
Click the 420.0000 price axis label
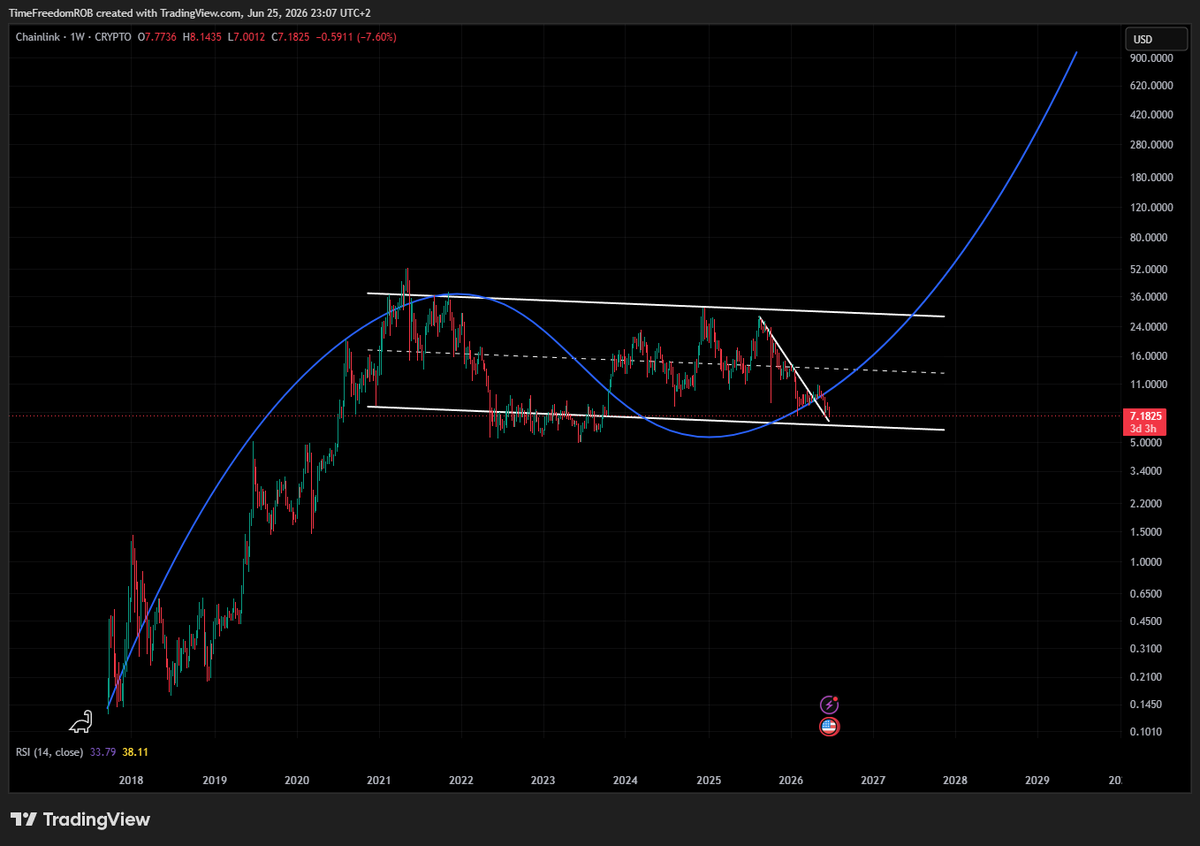(x=1153, y=115)
